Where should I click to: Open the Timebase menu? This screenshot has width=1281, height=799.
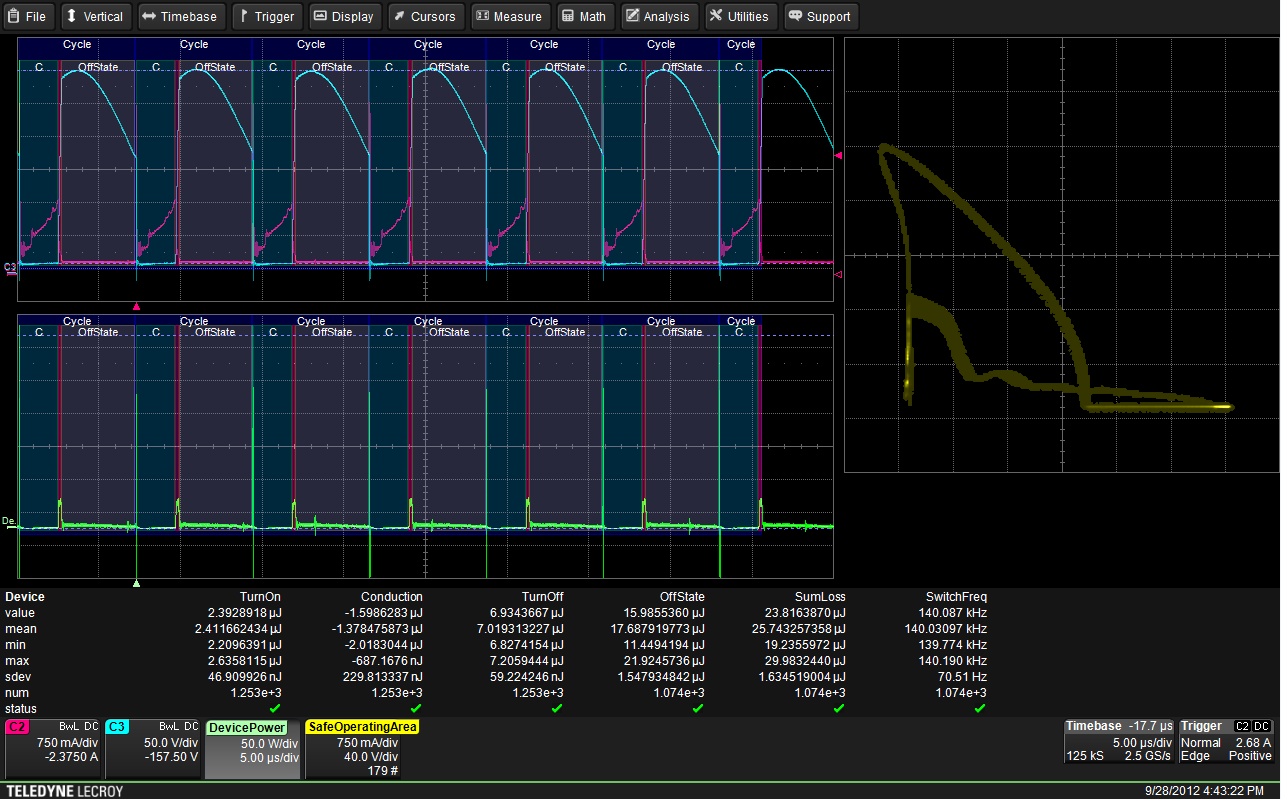[179, 16]
